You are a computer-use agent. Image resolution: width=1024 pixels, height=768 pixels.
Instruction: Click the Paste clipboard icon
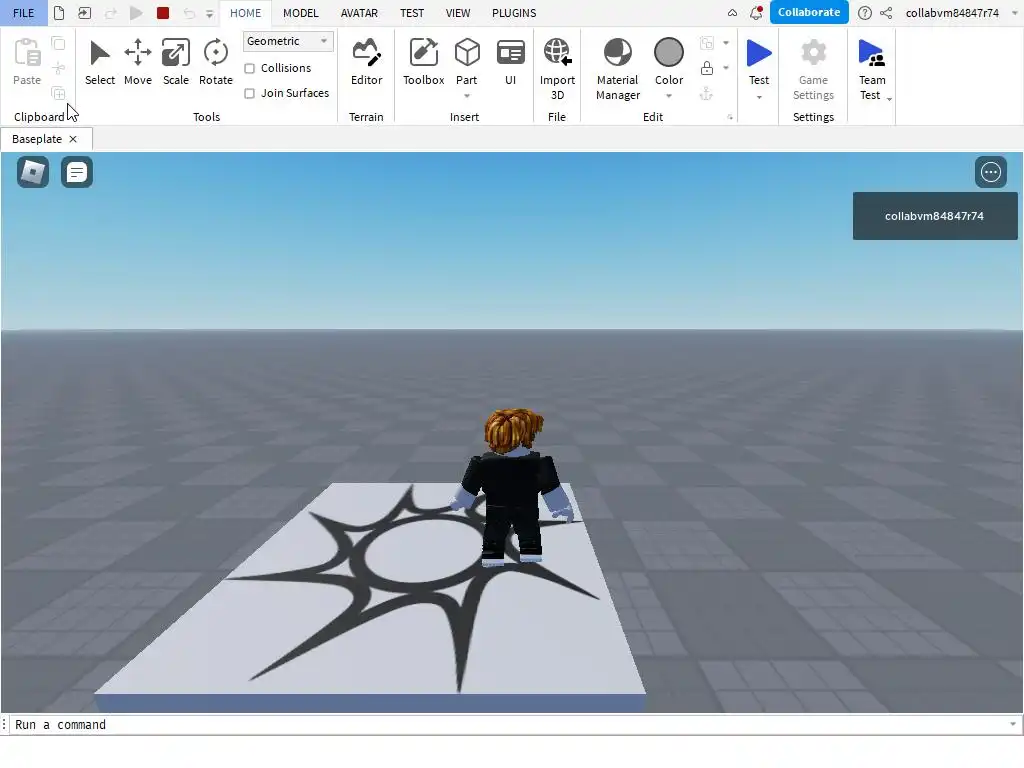[x=27, y=54]
